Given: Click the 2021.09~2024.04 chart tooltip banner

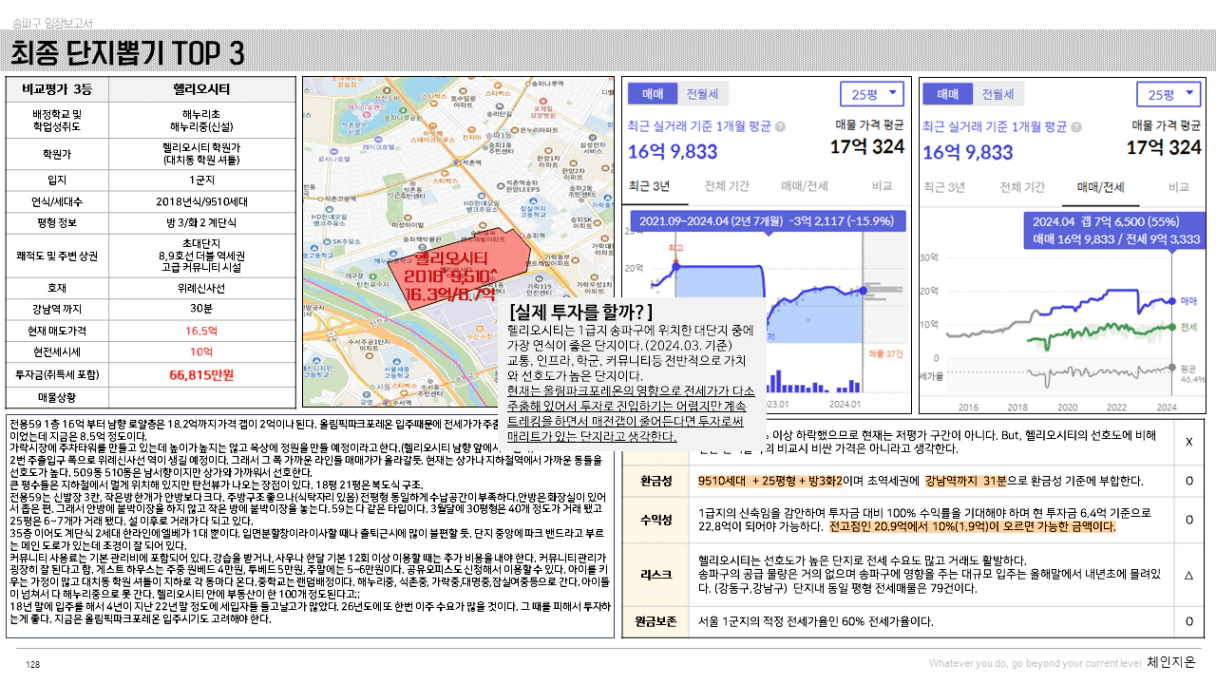Looking at the screenshot, I should click(x=768, y=221).
